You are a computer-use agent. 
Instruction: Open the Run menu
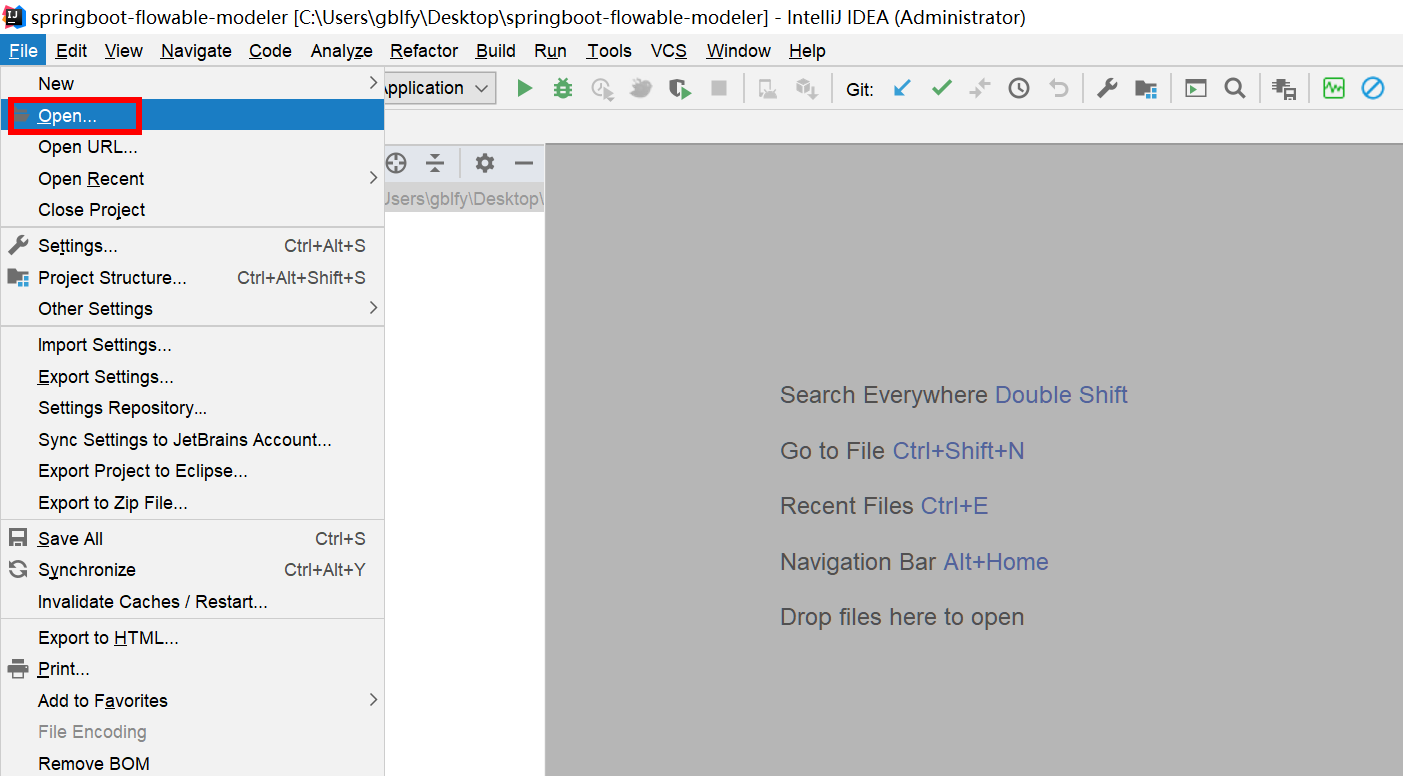point(550,51)
